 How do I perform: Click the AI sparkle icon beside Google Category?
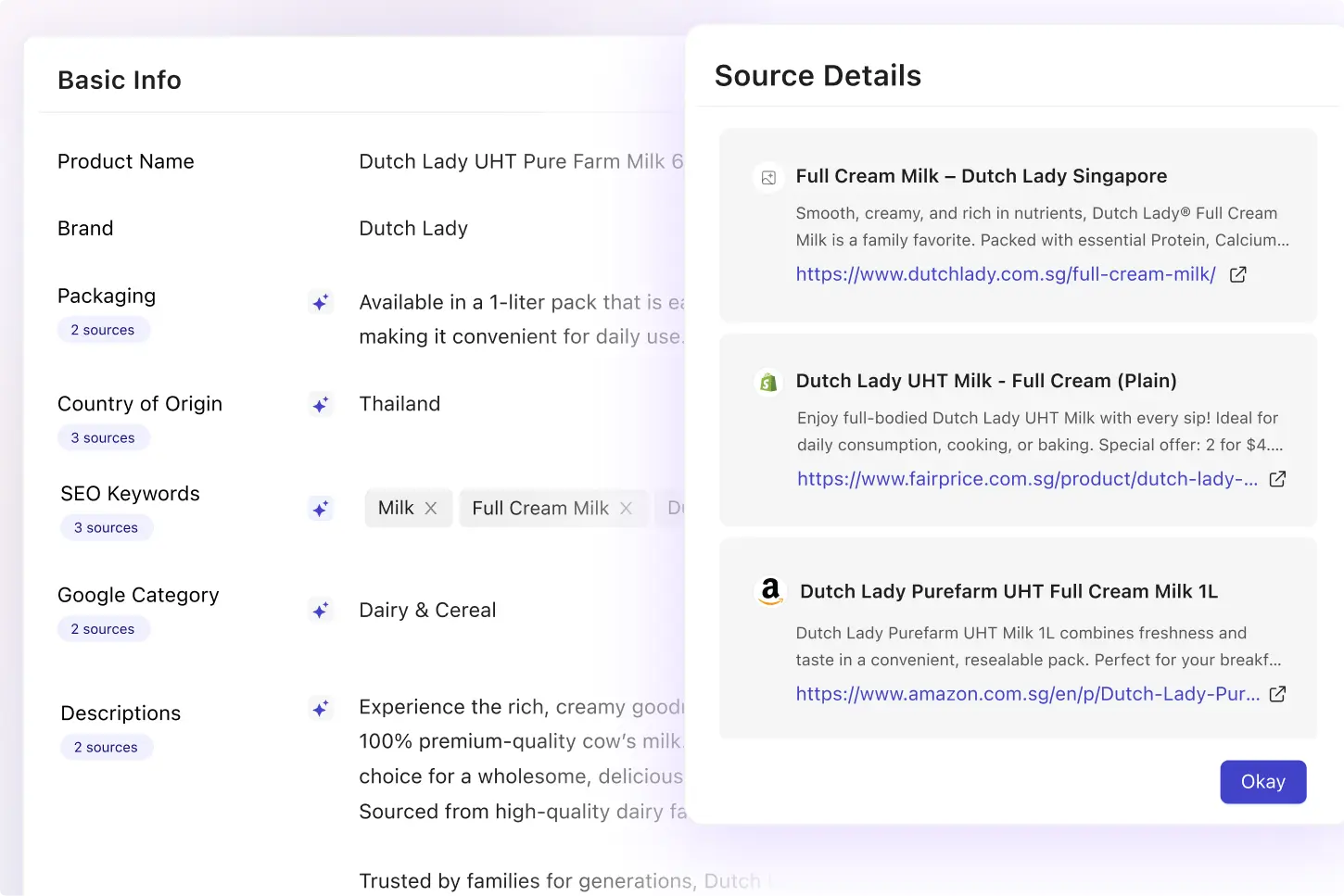321,611
